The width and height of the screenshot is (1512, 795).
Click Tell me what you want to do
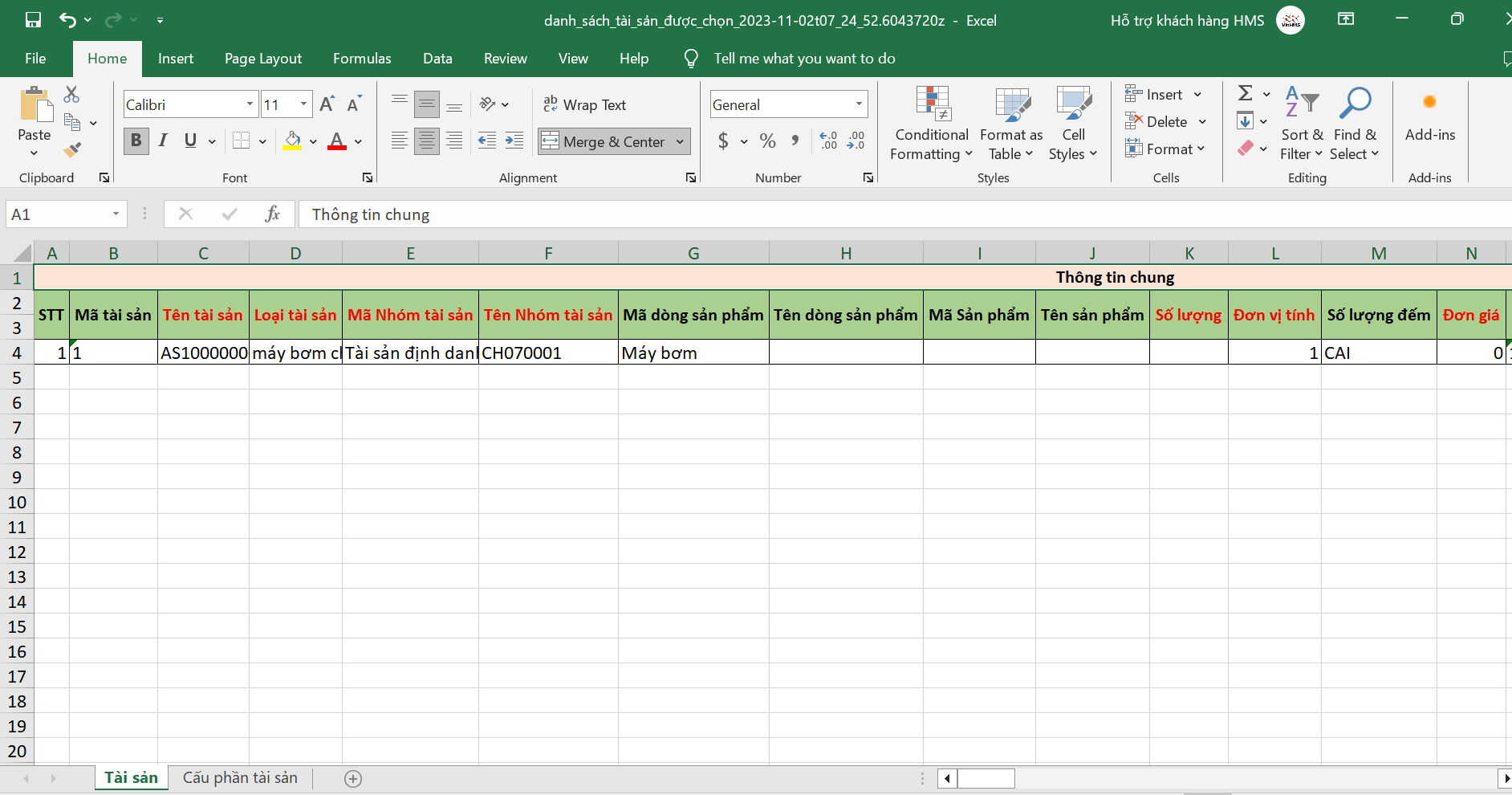coord(804,59)
